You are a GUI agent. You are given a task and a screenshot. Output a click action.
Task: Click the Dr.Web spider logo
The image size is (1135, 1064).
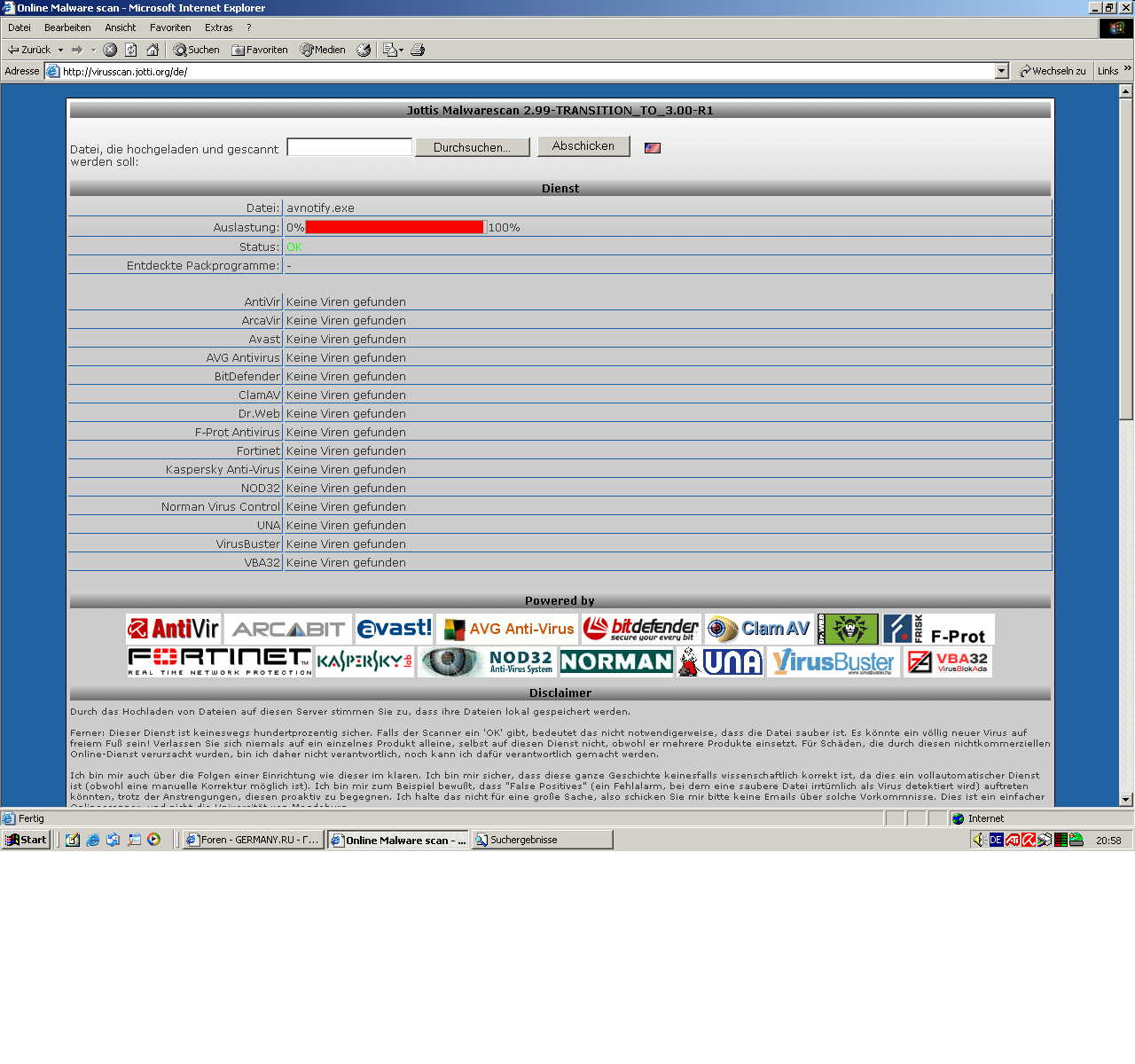point(848,629)
